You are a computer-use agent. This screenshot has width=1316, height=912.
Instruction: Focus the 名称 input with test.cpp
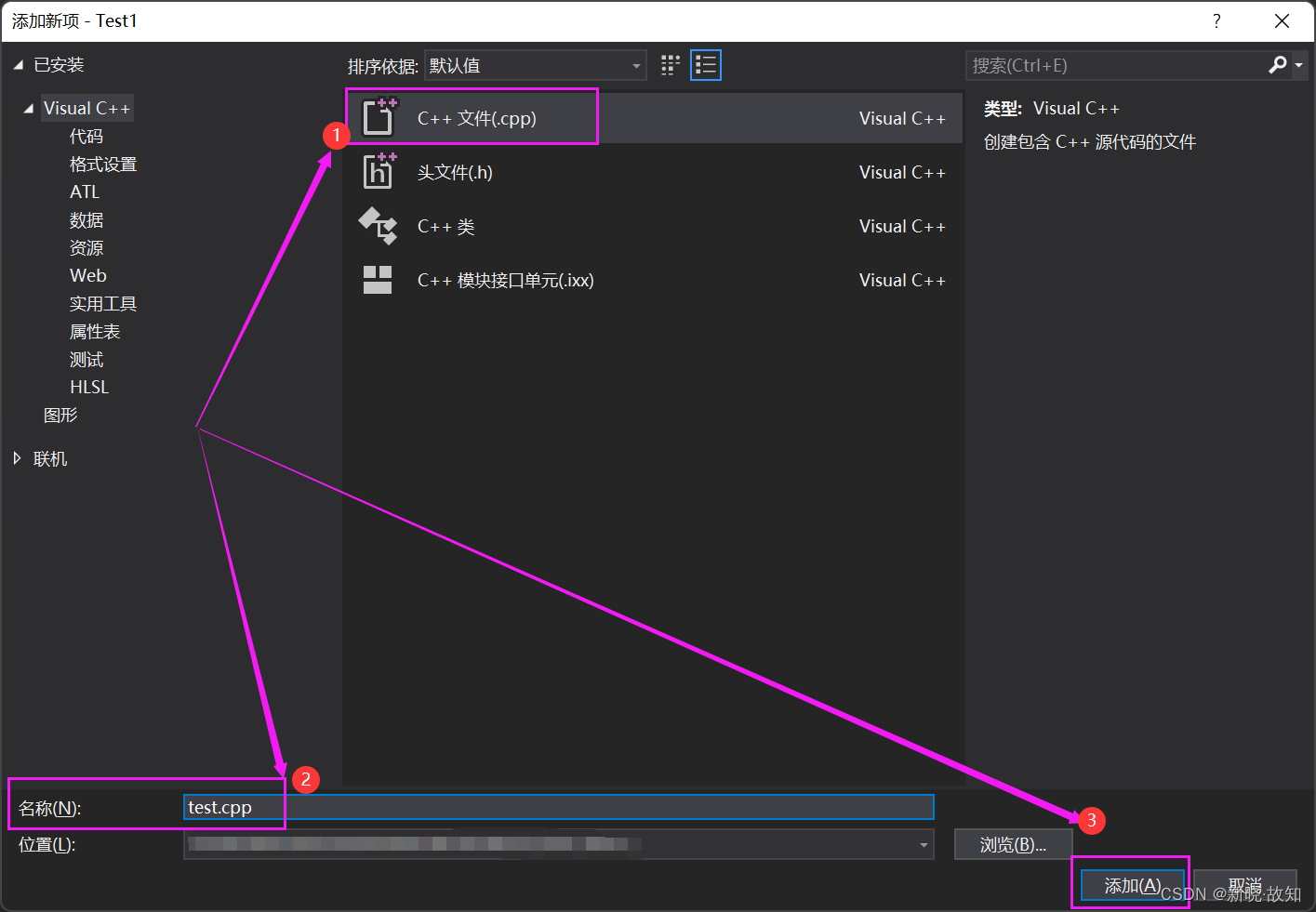(x=559, y=807)
